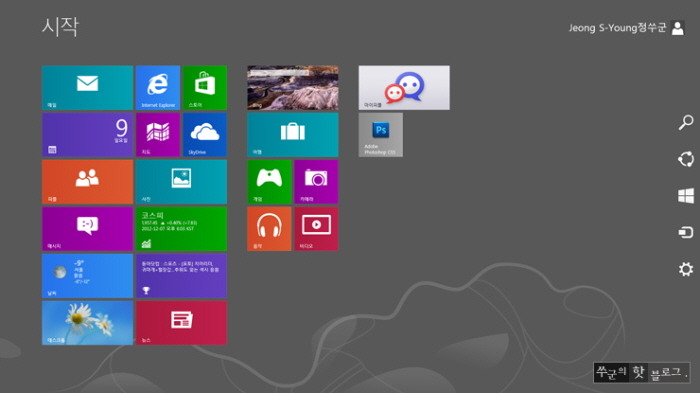Viewport: 700px width, 393px height.
Task: Open the Sports tile with trophy
Action: pos(181,276)
